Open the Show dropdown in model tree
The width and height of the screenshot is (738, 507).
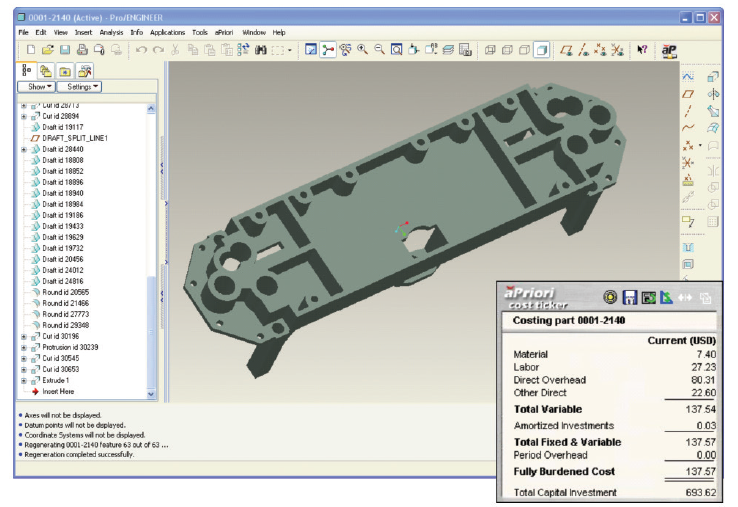tap(36, 87)
